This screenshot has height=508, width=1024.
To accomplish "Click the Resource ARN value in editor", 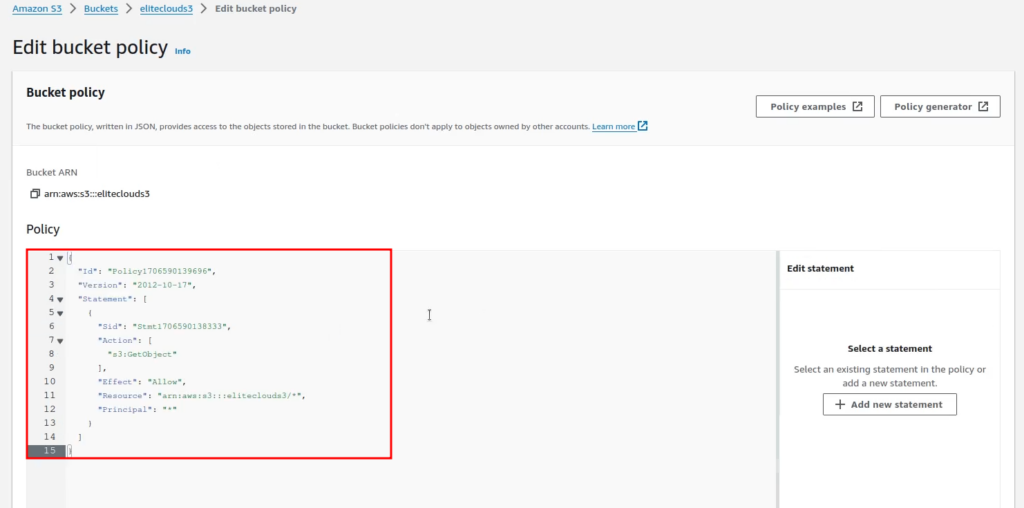I will pyautogui.click(x=231, y=396).
